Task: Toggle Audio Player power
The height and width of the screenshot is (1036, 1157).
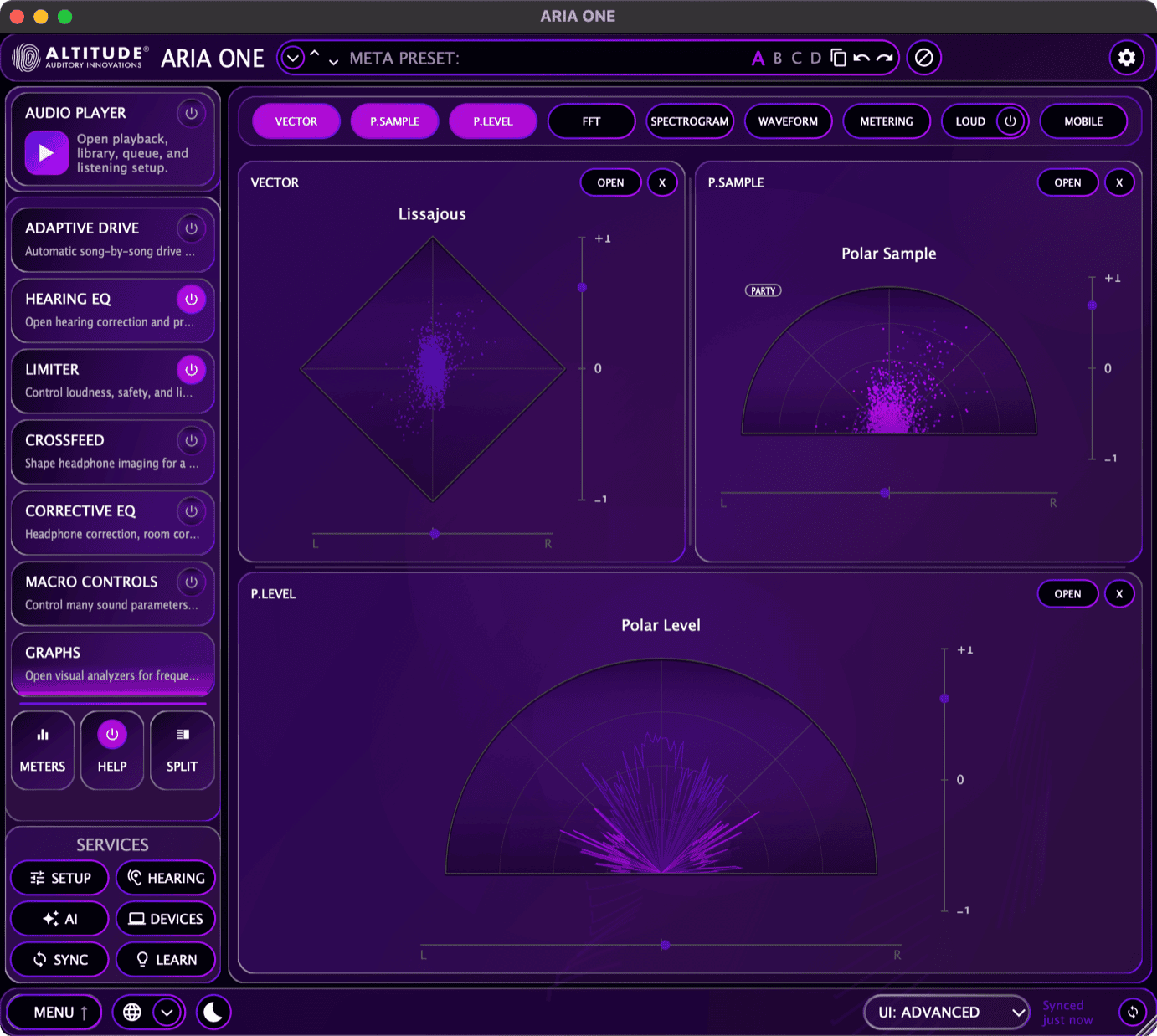Action: click(x=192, y=113)
